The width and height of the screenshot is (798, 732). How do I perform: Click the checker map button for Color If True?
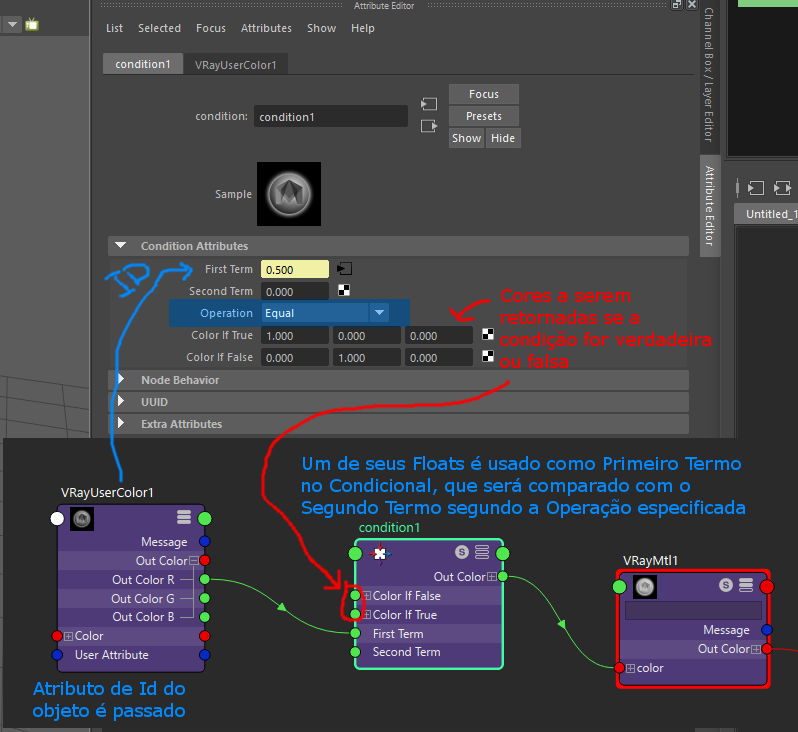pyautogui.click(x=489, y=335)
